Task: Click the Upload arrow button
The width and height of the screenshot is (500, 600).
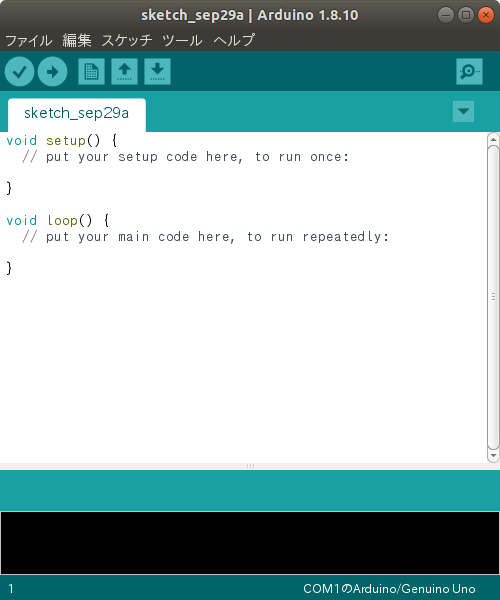Action: coord(52,72)
